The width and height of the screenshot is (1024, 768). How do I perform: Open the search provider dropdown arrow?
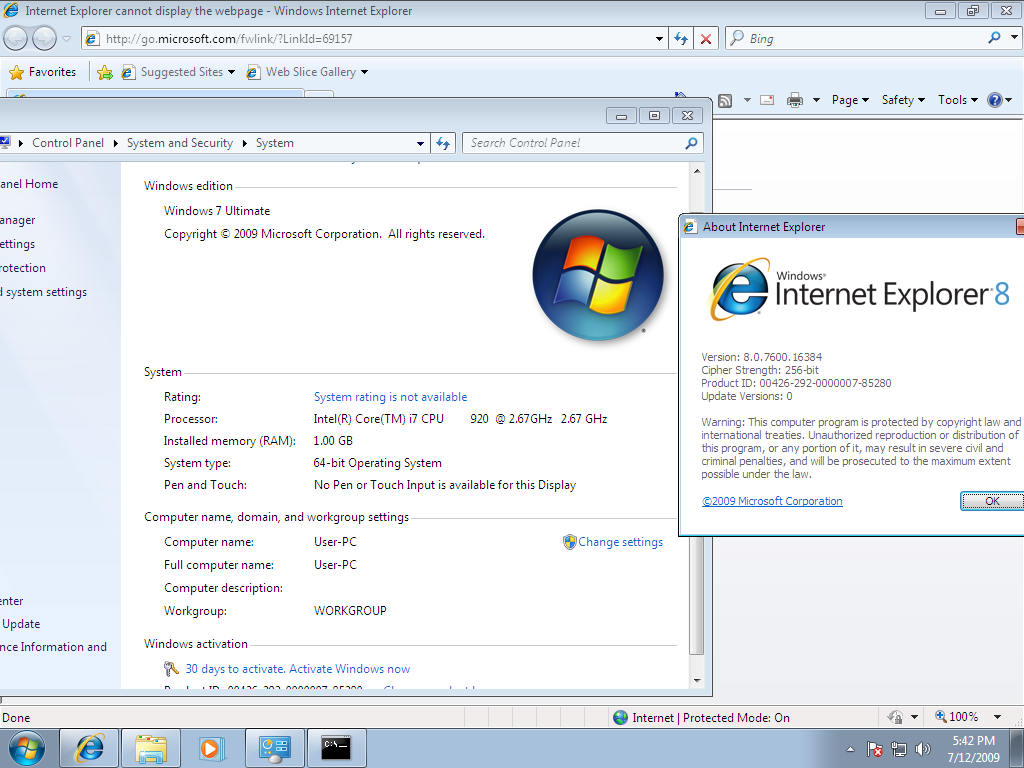point(1014,38)
